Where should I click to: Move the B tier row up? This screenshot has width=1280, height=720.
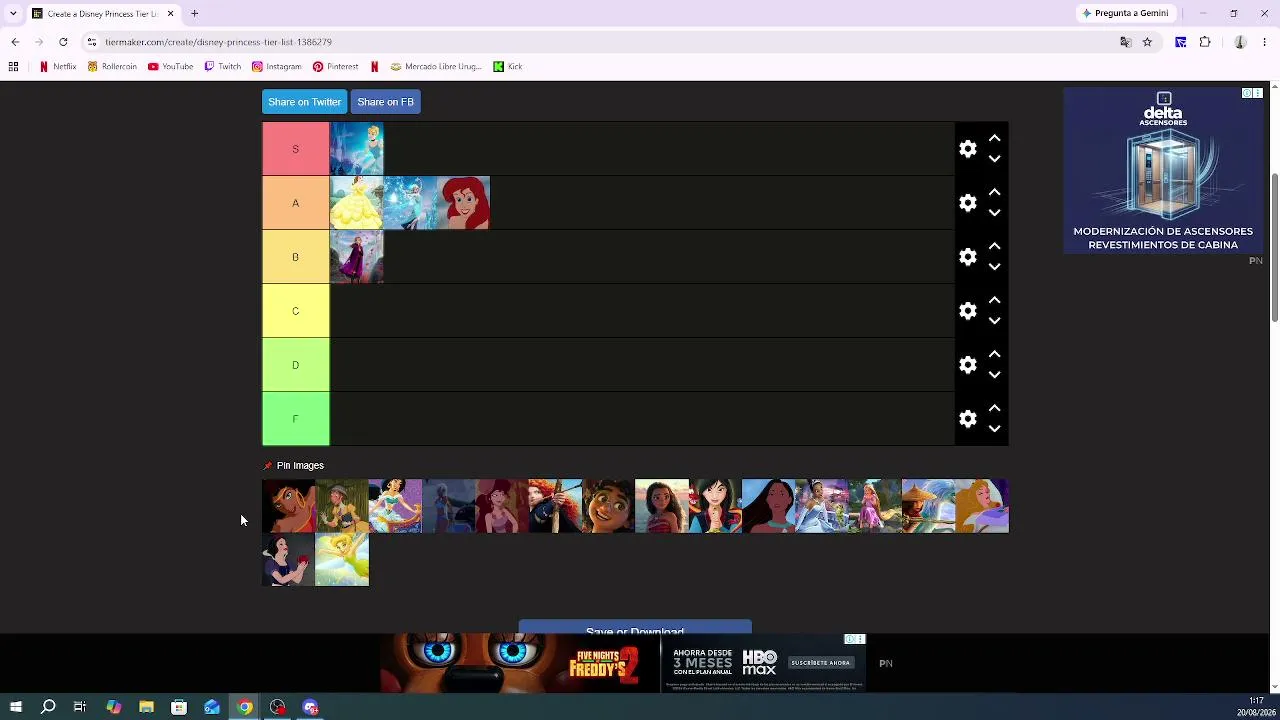pyautogui.click(x=994, y=246)
